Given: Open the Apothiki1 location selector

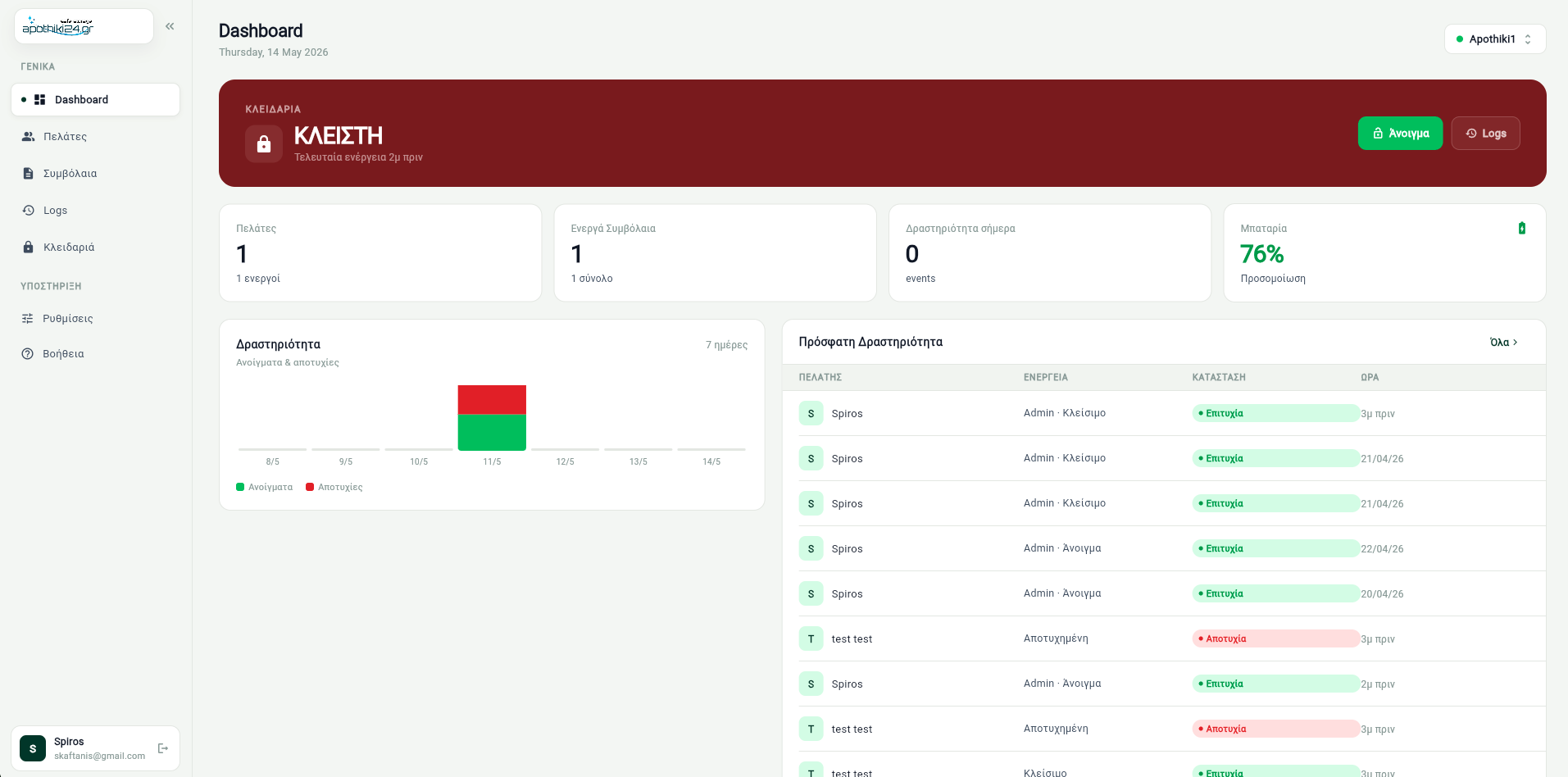Looking at the screenshot, I should 1495,39.
